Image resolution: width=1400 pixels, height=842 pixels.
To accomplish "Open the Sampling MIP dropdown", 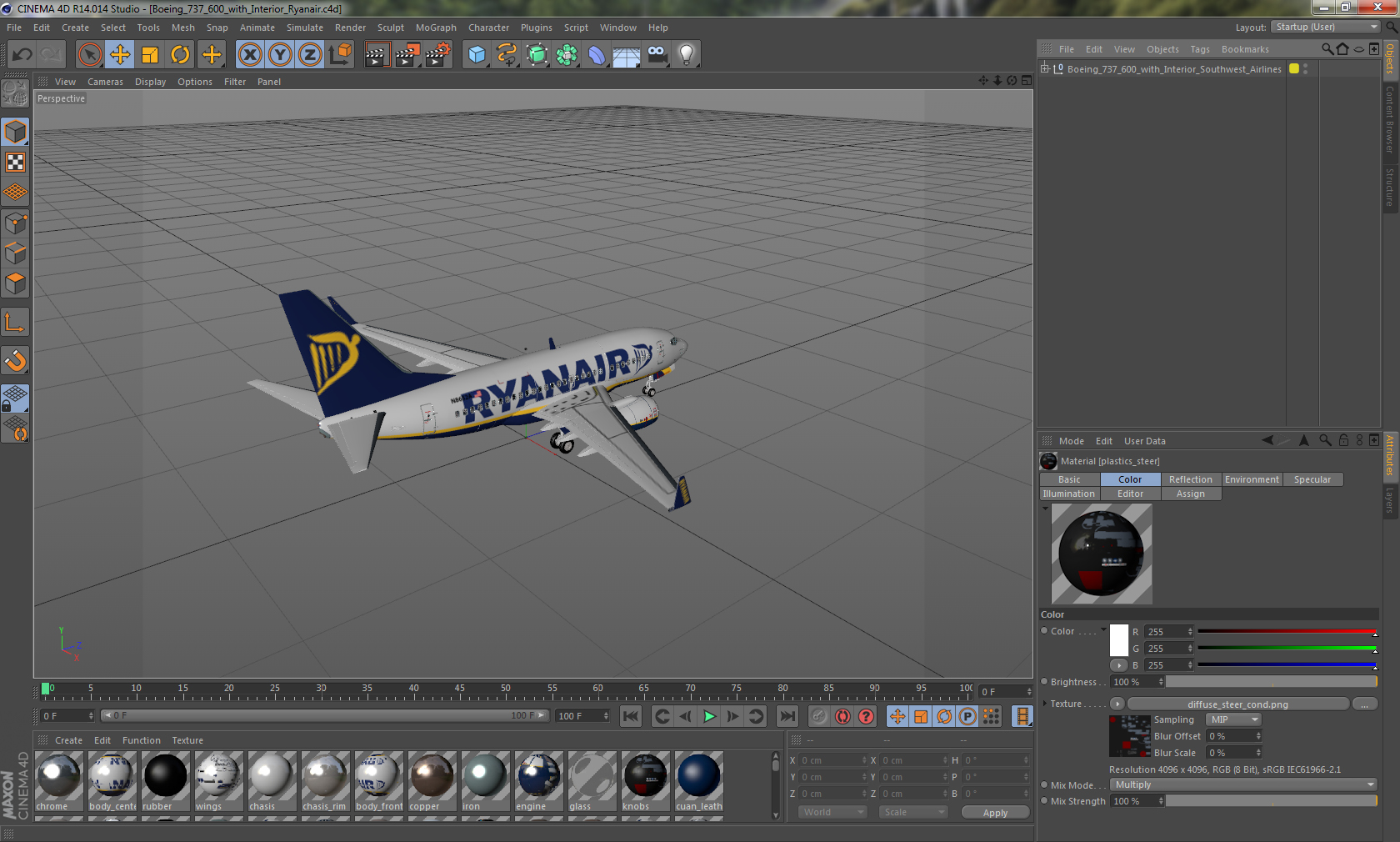I will pyautogui.click(x=1233, y=719).
